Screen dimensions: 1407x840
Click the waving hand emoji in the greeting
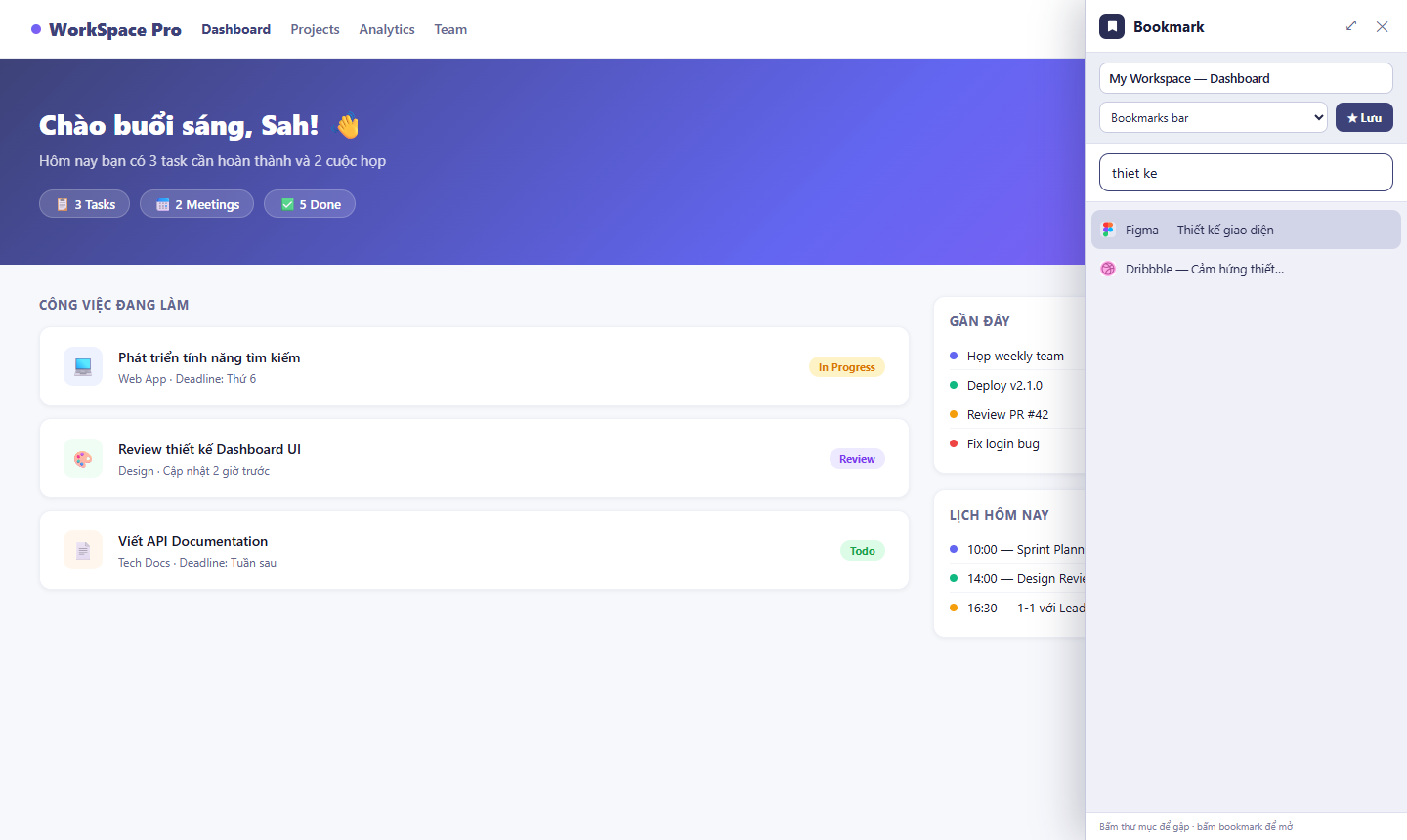coord(348,126)
